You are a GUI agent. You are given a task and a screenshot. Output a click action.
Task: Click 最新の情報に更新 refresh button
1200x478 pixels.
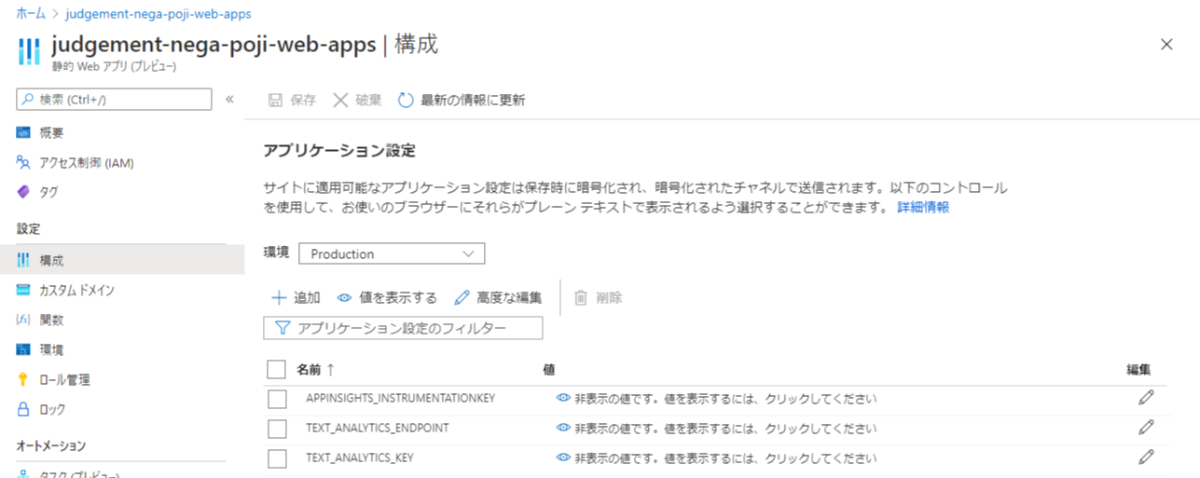[461, 100]
